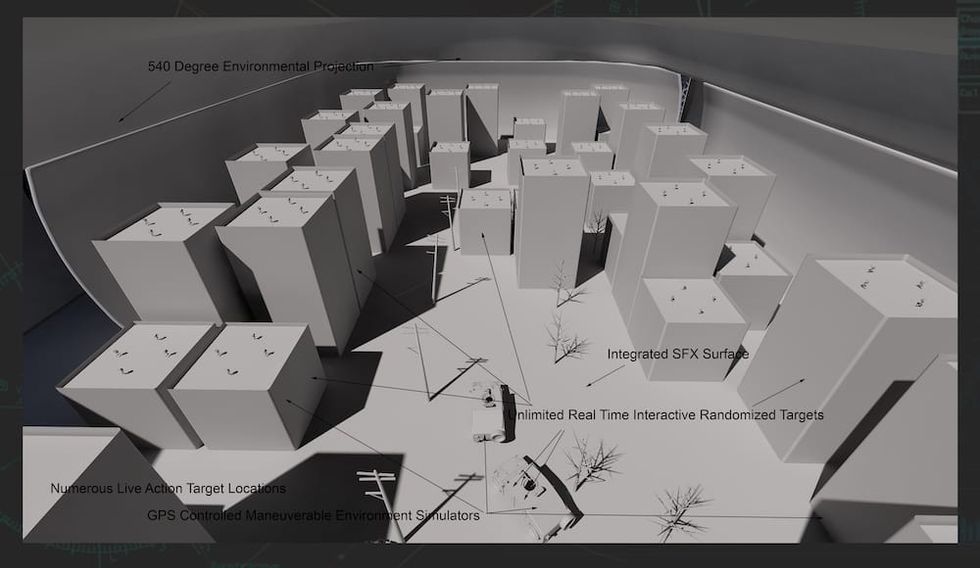Click 'GPS Controlled Maneuverable Environment Simulators' label
The image size is (980, 568).
click(313, 515)
